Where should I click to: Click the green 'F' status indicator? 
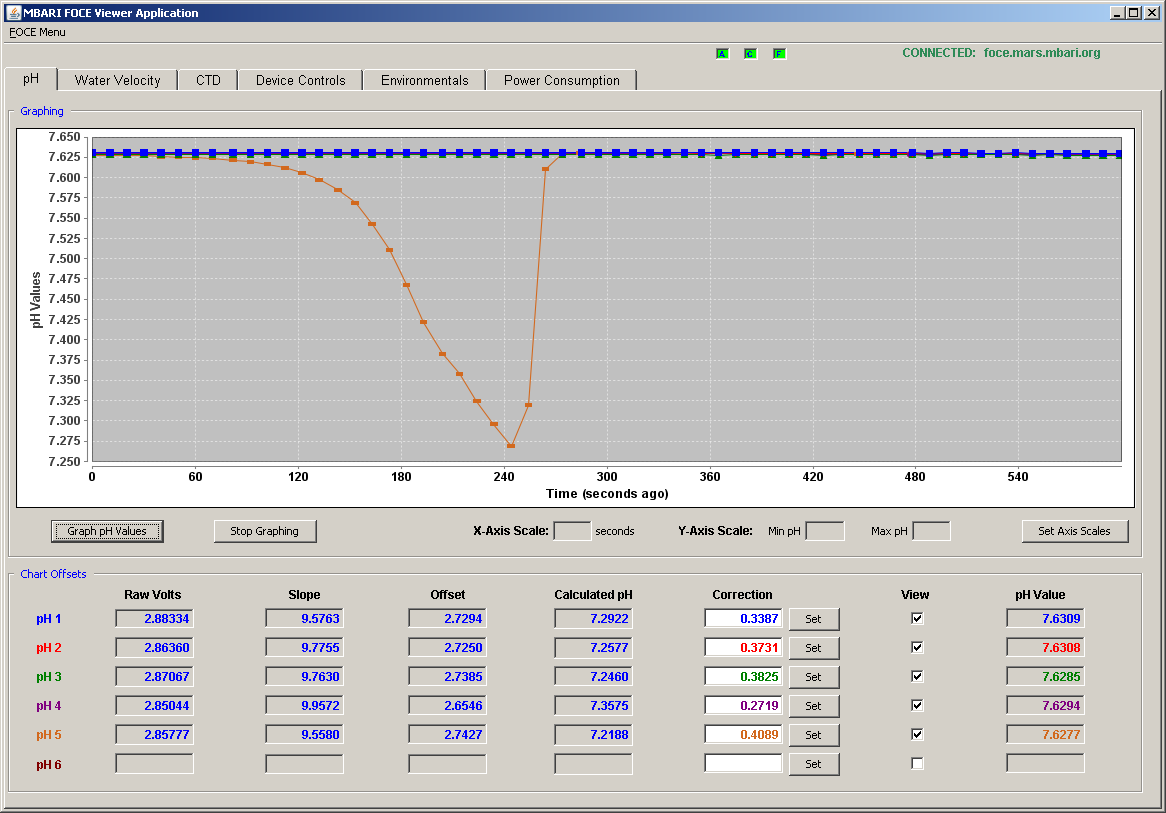[779, 54]
